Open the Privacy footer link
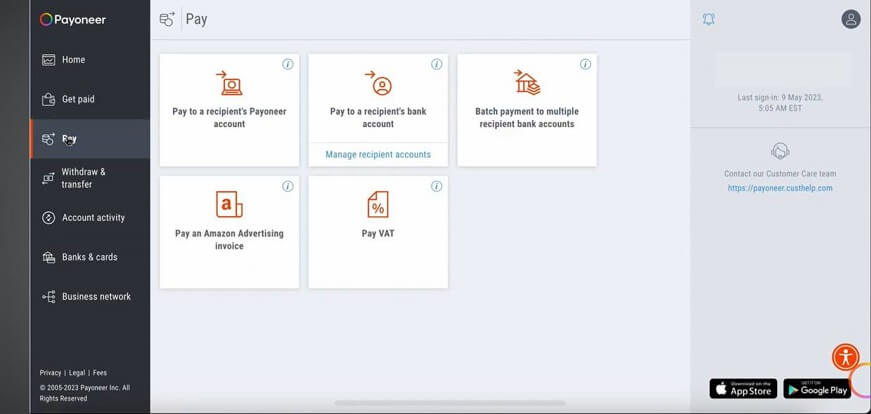Viewport: 871px width, 414px height. pyautogui.click(x=51, y=373)
